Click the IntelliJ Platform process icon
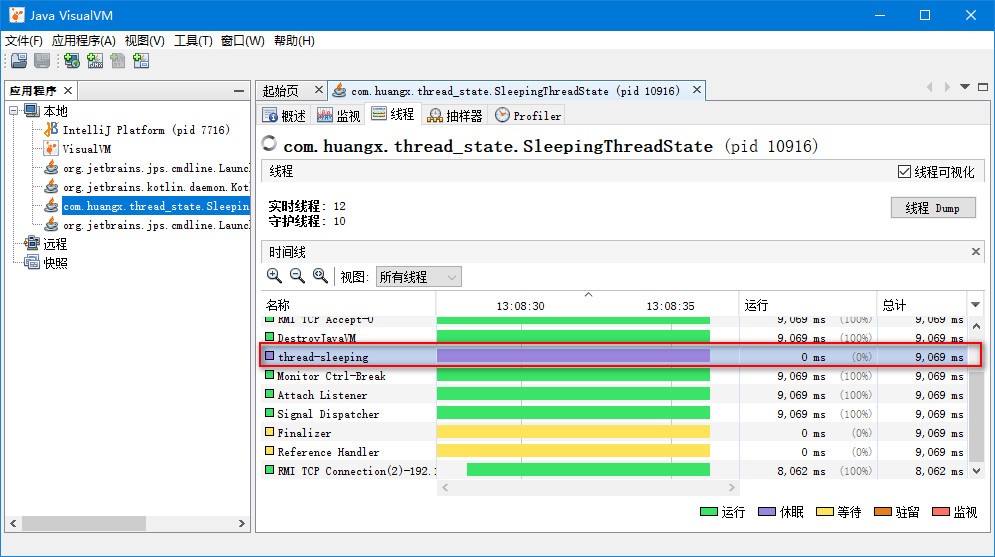995x557 pixels. click(51, 129)
